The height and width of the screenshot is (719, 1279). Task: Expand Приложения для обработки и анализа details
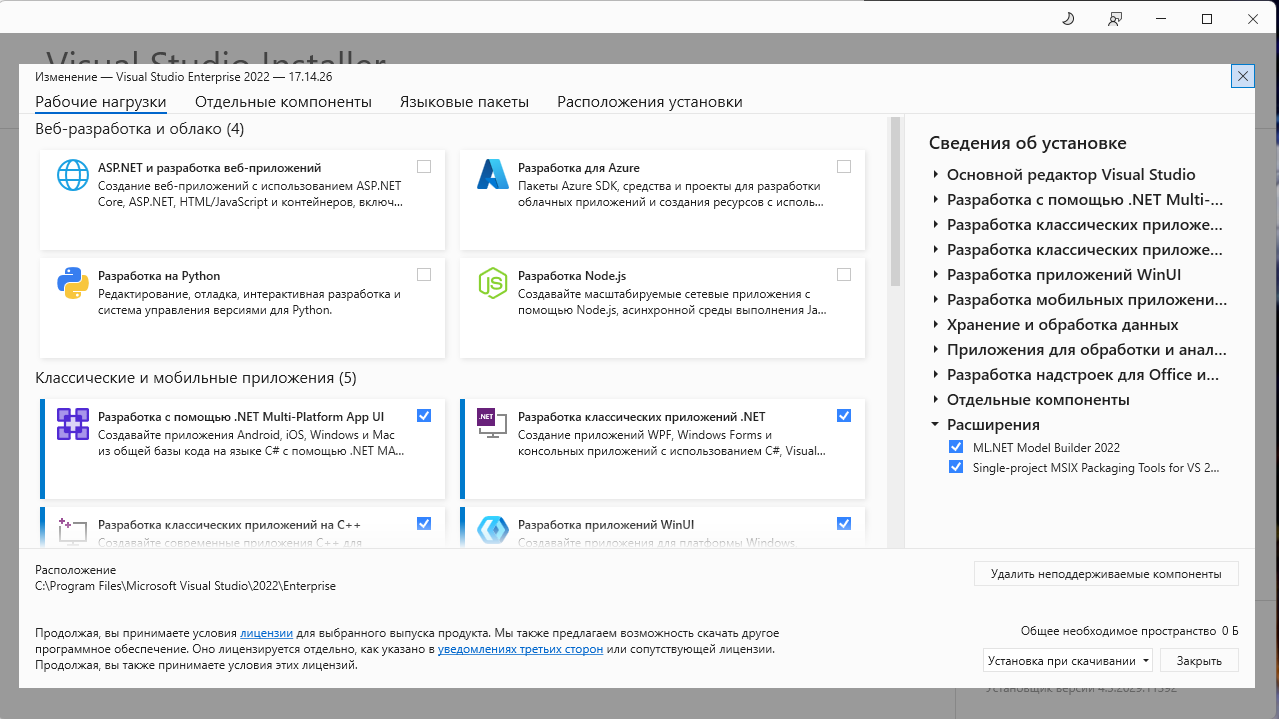click(x=935, y=350)
